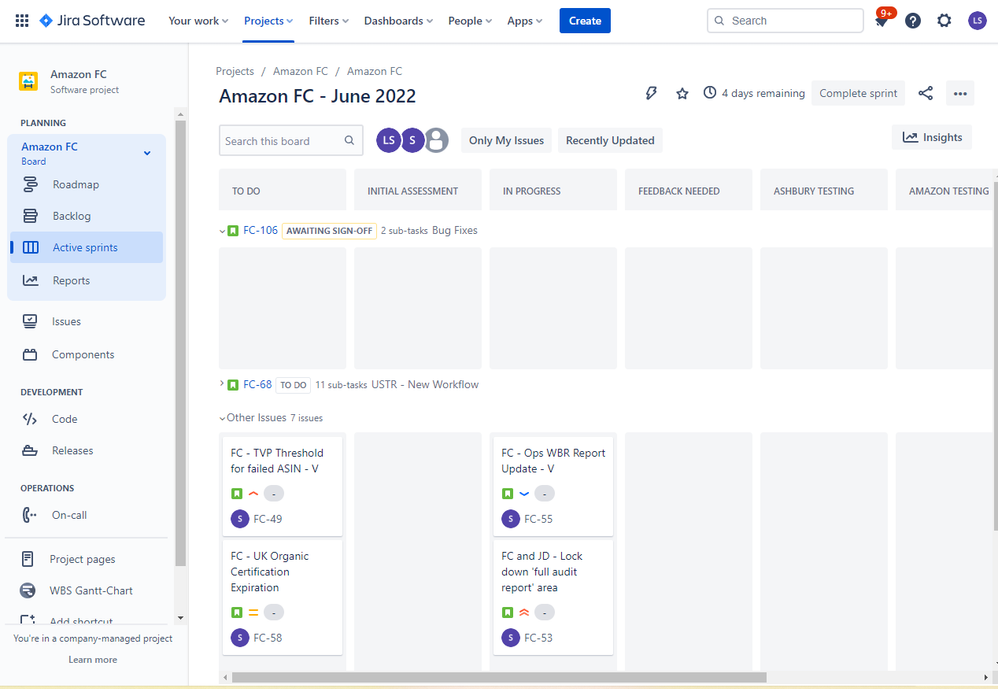
Task: Open Releases in the sidebar
Action: [85, 450]
